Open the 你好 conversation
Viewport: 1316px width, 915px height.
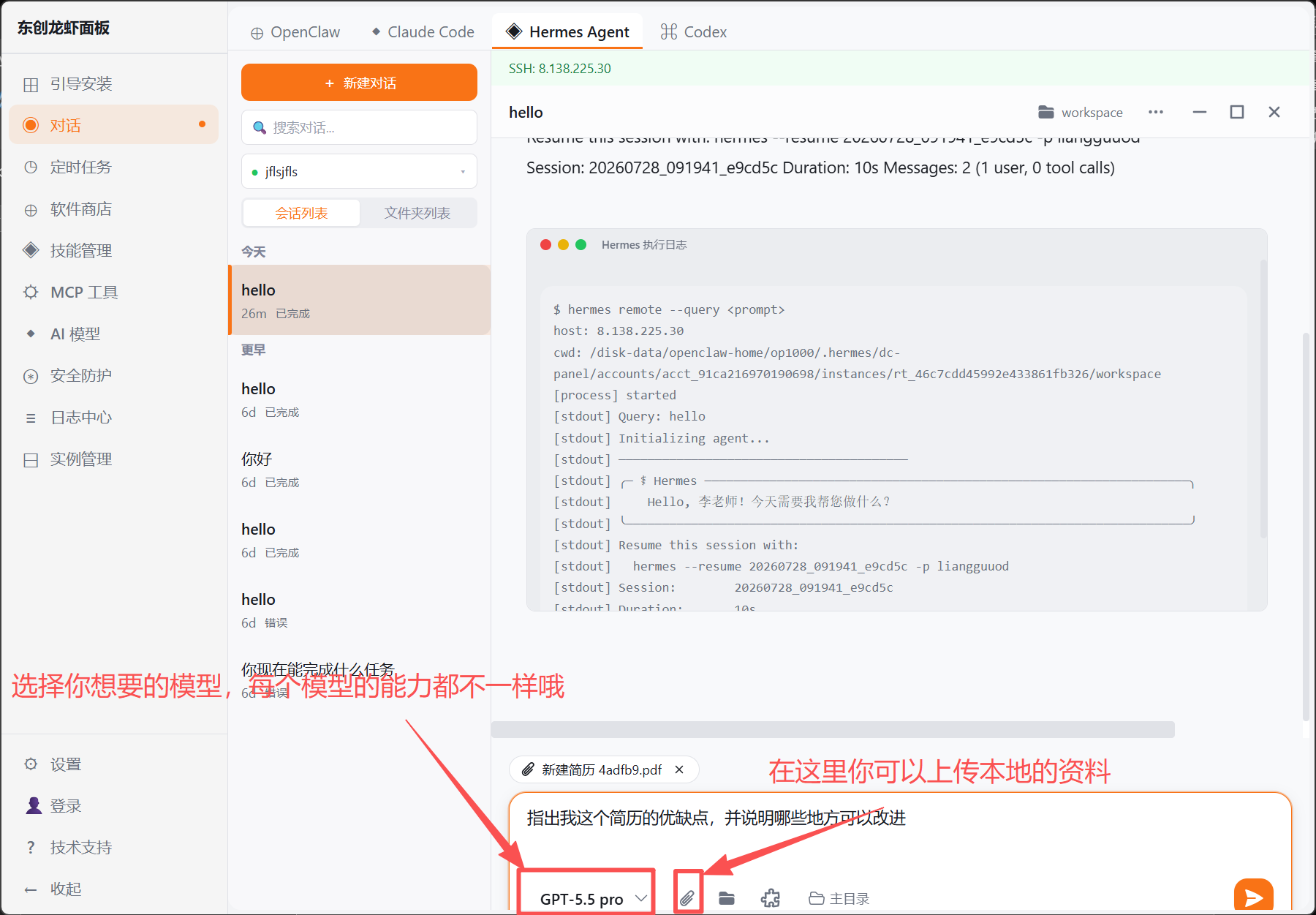pyautogui.click(x=359, y=469)
